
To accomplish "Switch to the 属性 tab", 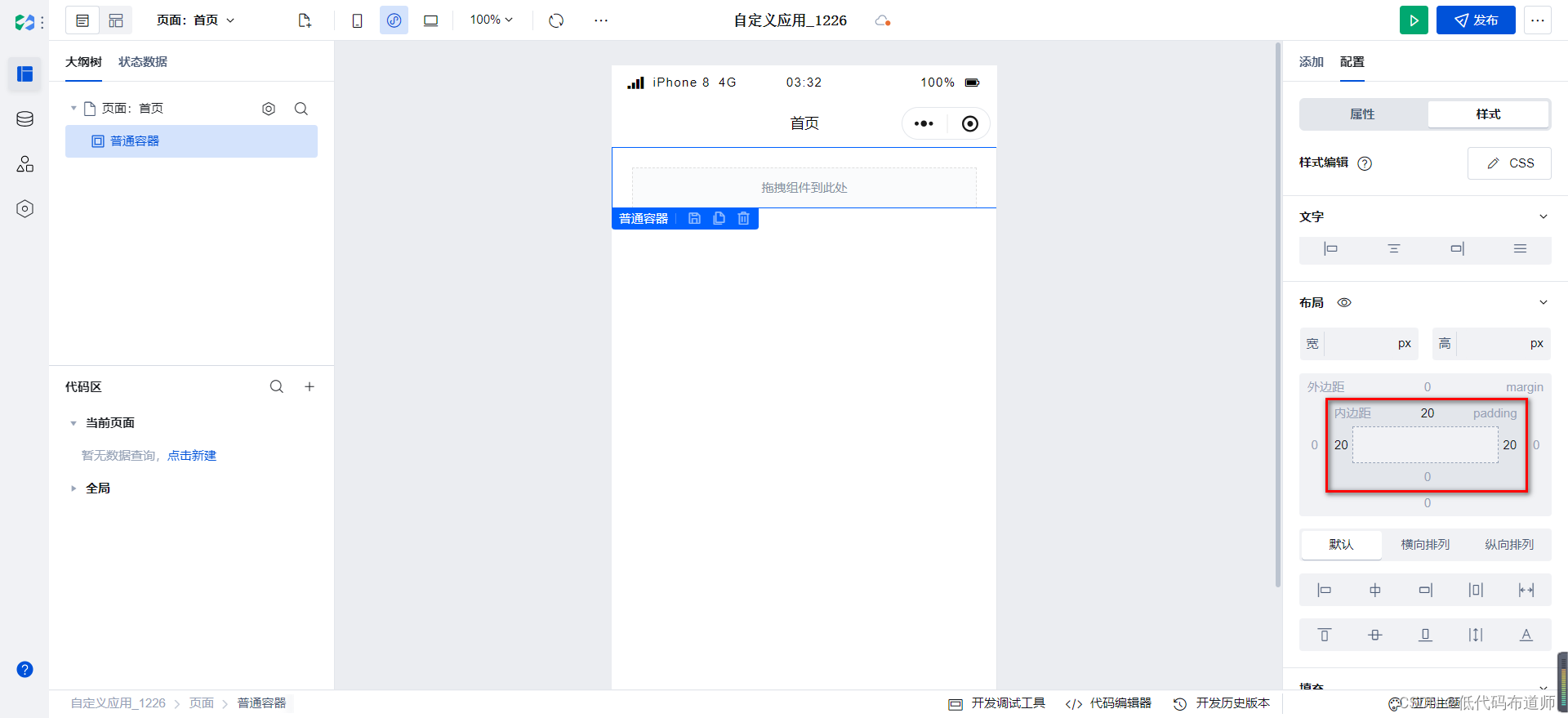I will click(1362, 114).
